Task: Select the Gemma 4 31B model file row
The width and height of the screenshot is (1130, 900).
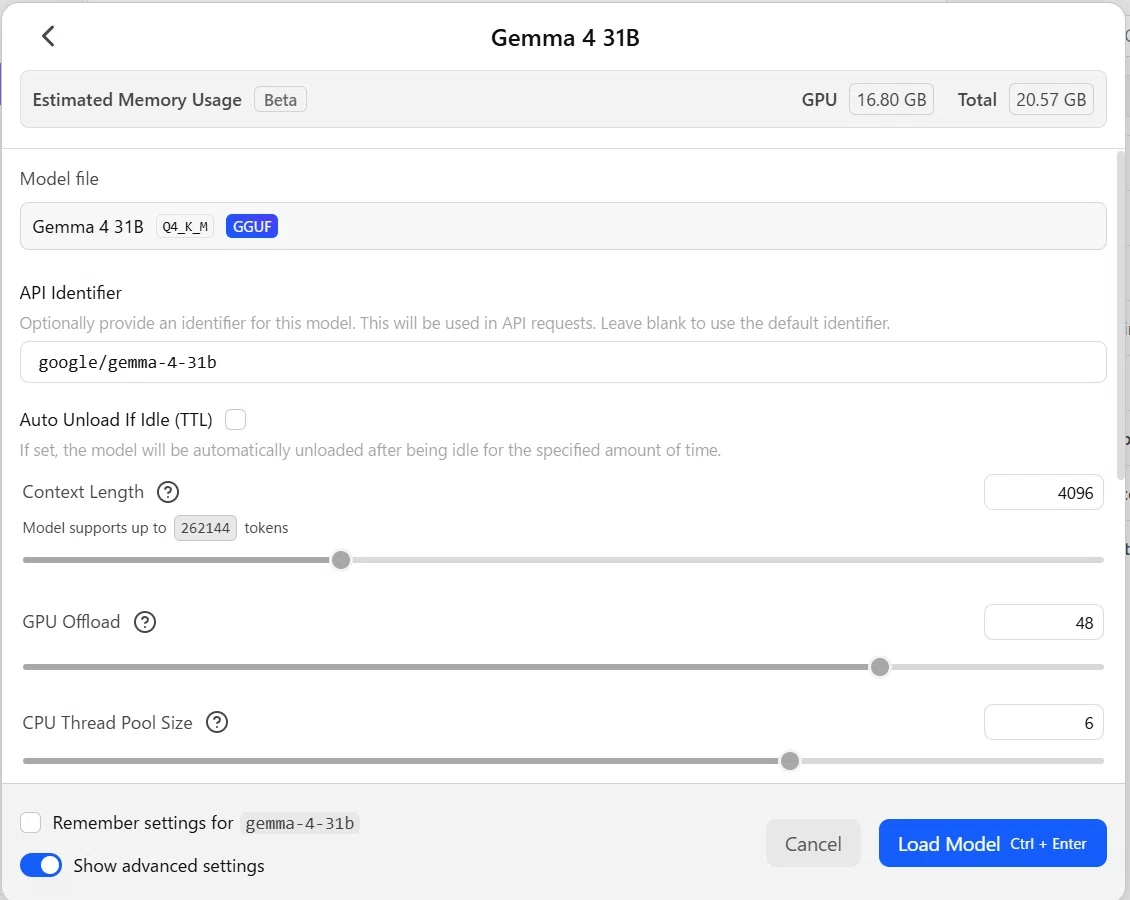Action: 563,226
